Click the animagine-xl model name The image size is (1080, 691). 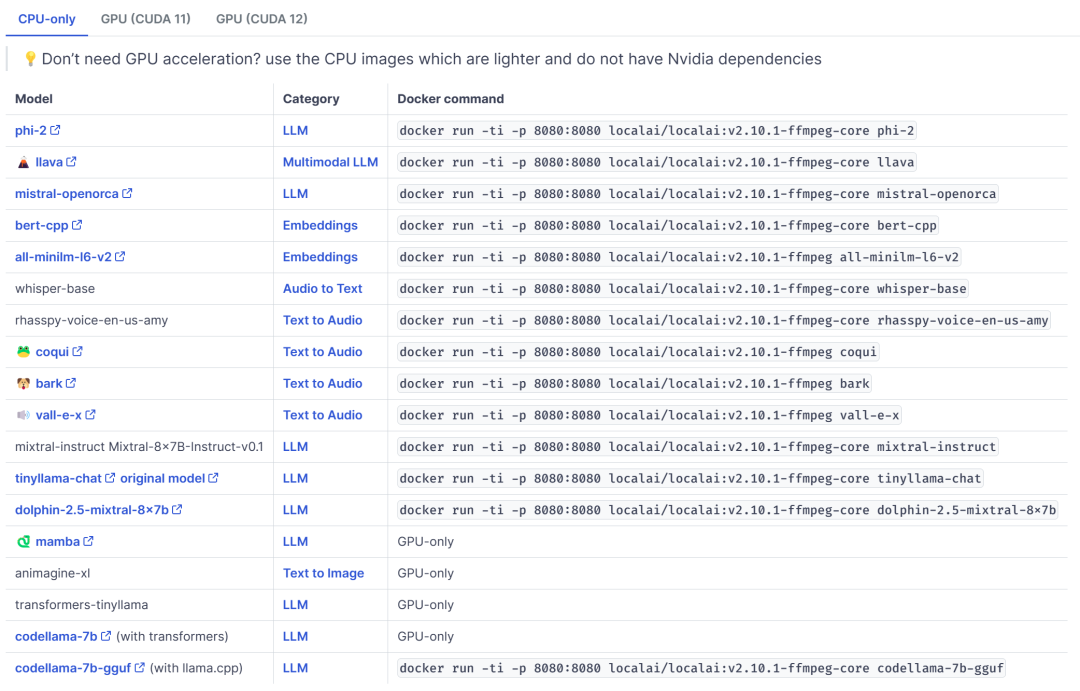tap(52, 574)
